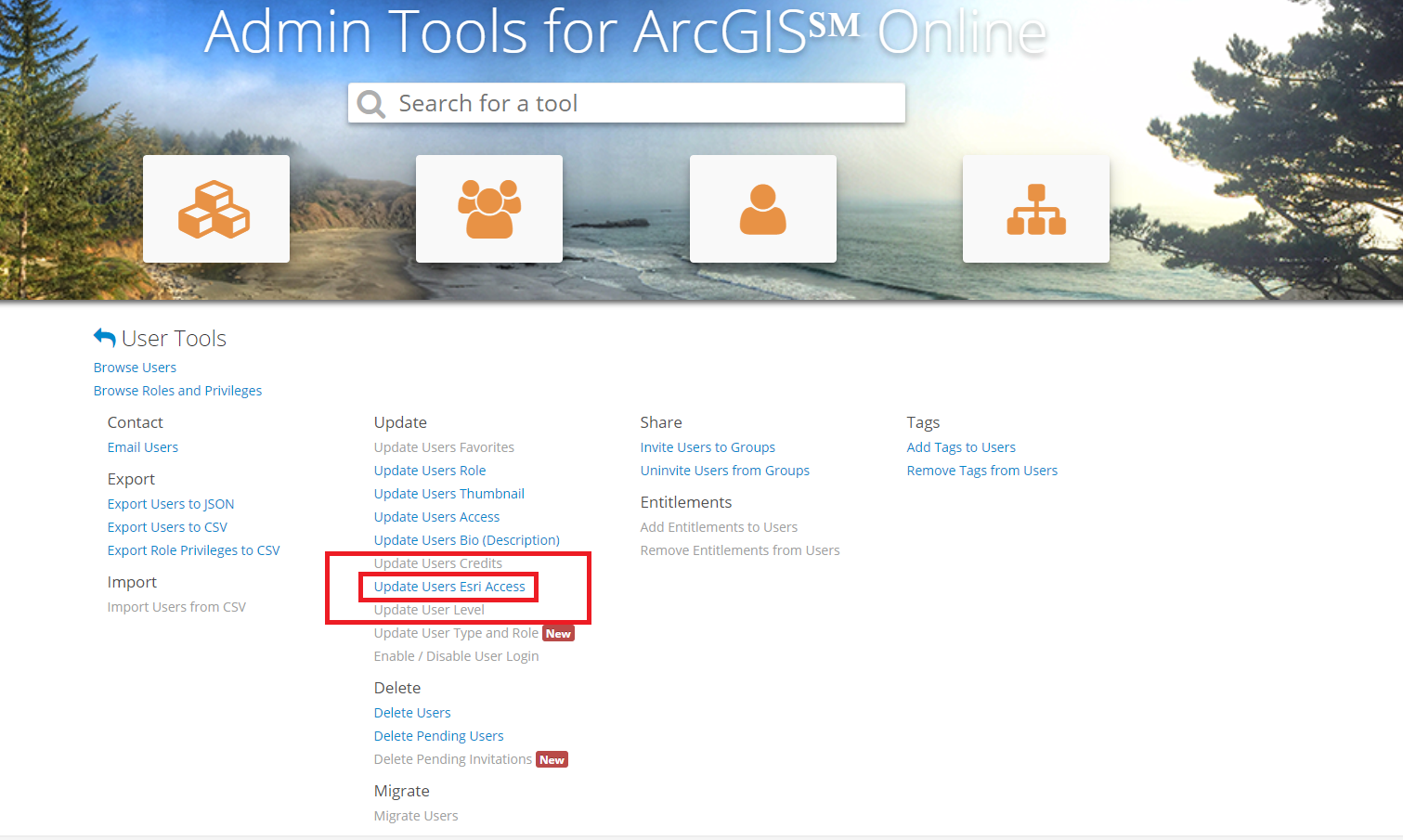Select Email Users under Contact
Screen dimensions: 1403x840
pyautogui.click(x=143, y=447)
